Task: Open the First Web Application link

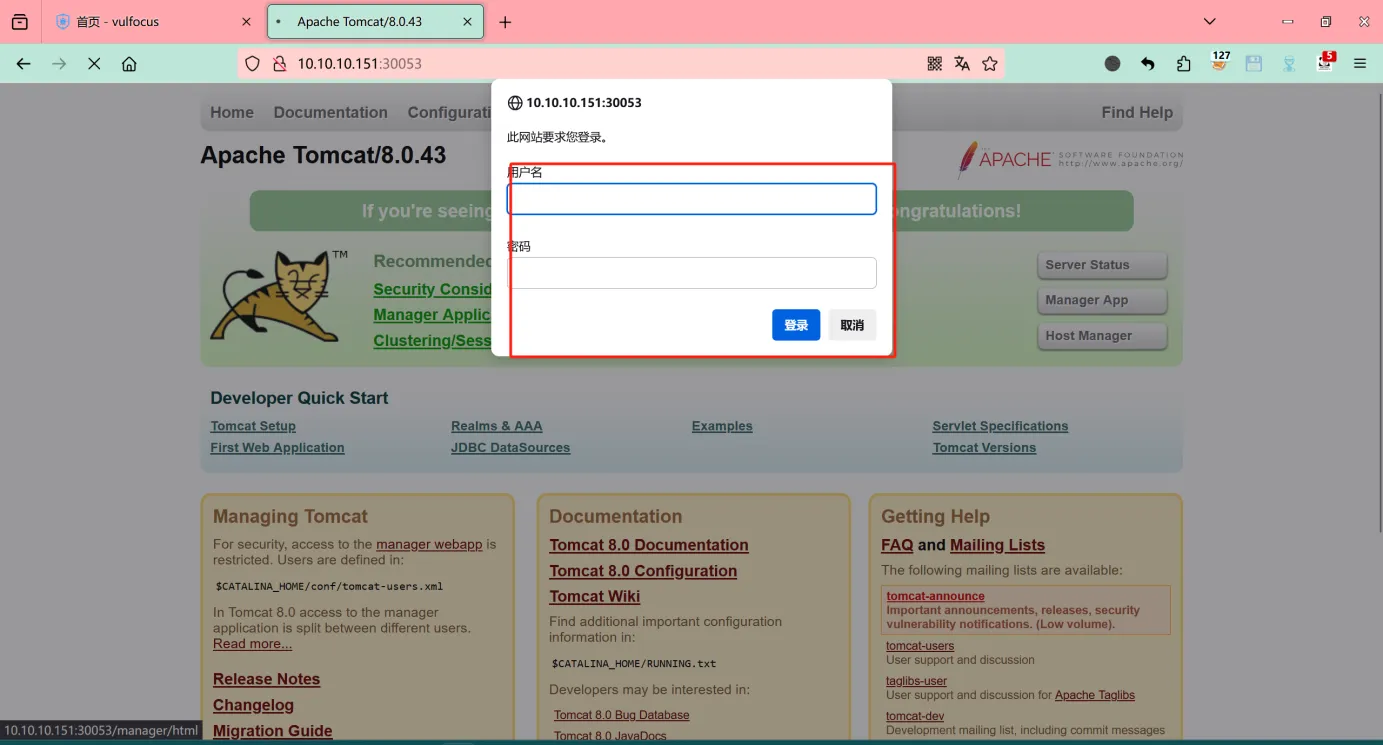Action: coord(277,448)
